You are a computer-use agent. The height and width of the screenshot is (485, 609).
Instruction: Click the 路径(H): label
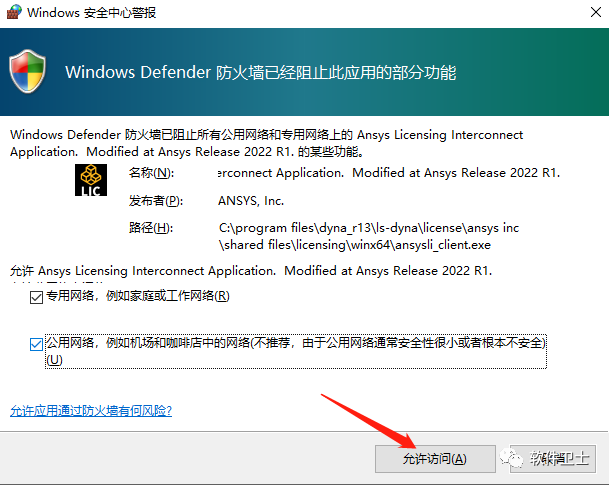click(151, 228)
